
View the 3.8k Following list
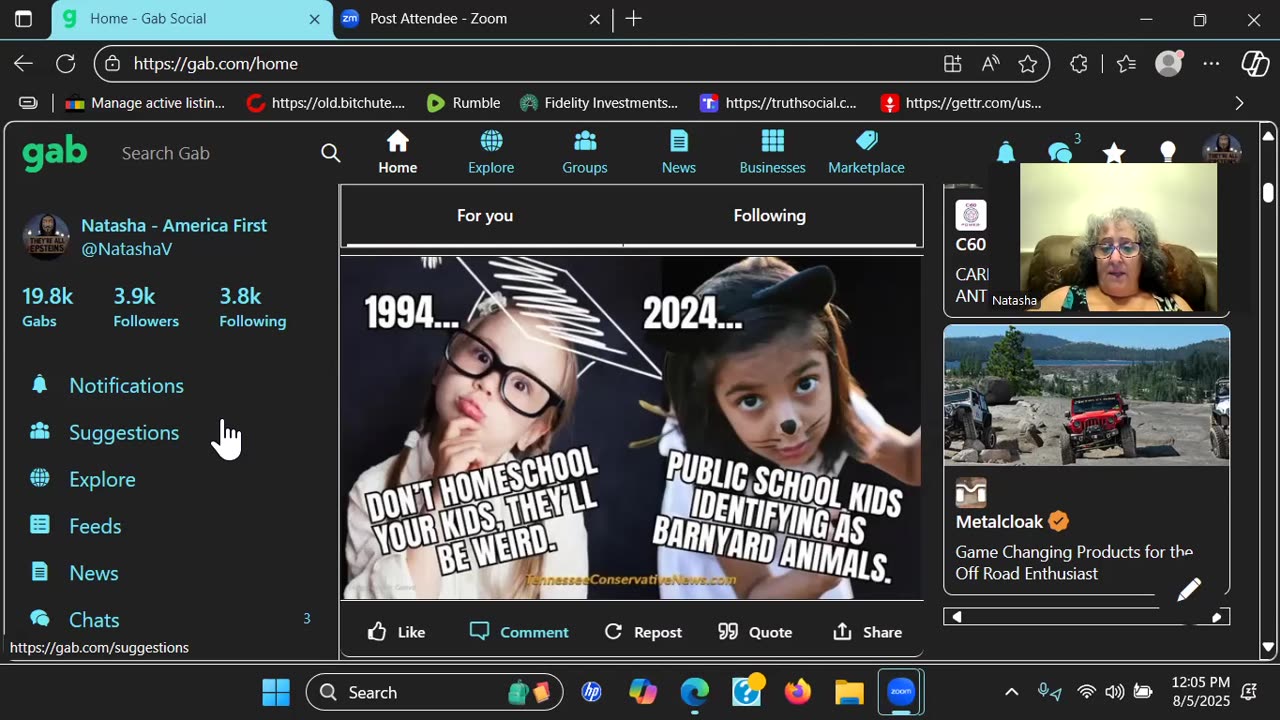point(253,307)
